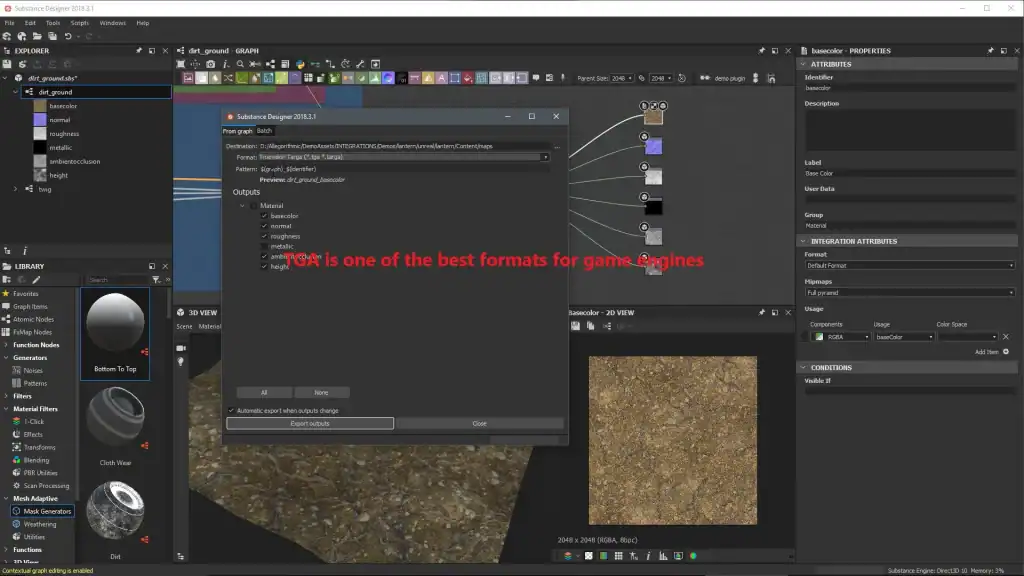Select normal map swatch in Explorer tree
The height and width of the screenshot is (576, 1024).
(x=40, y=120)
